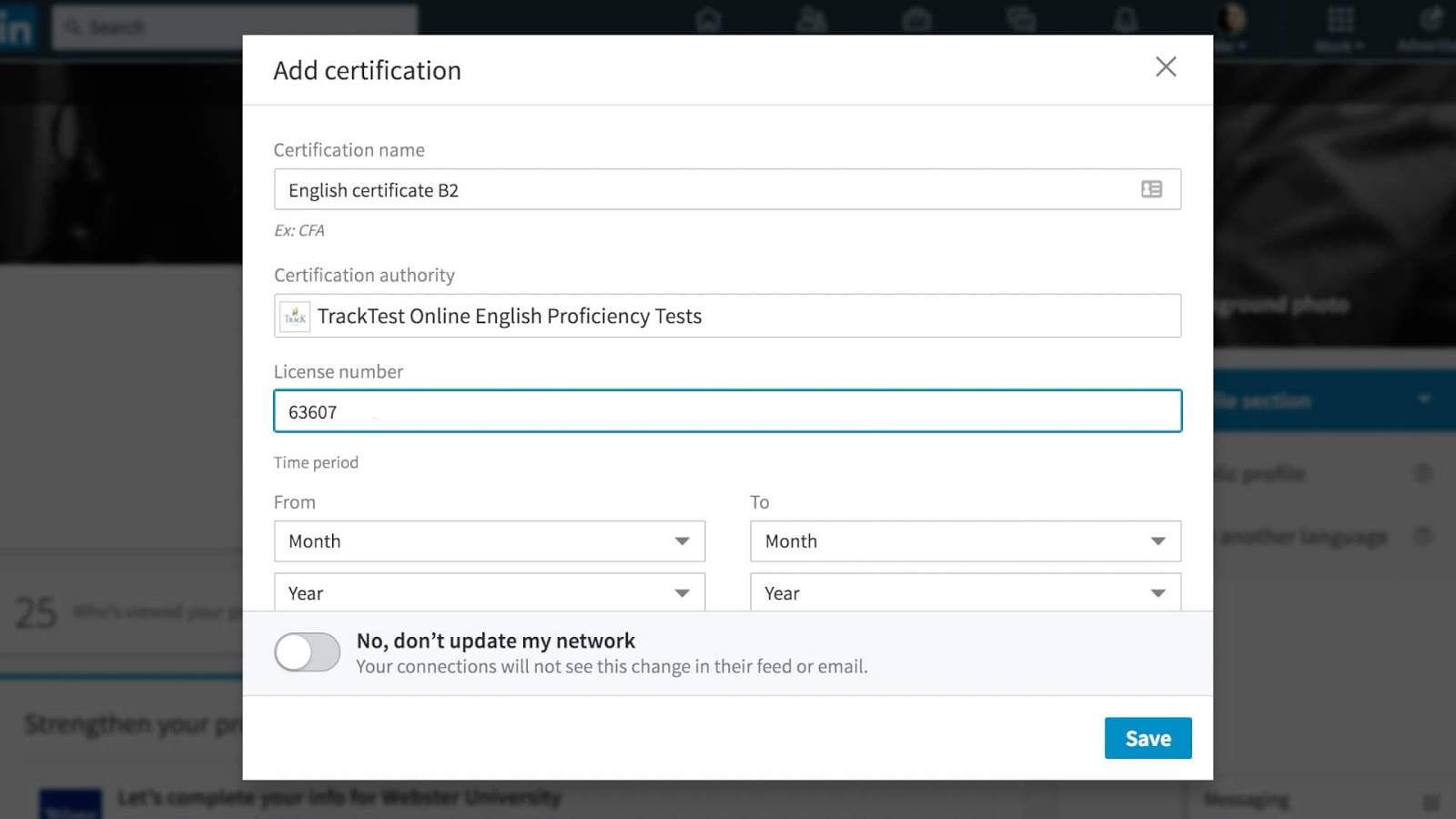Screen dimensions: 1456x819
Task: Click the text 'No, don’t update my network'
Action: (x=496, y=641)
